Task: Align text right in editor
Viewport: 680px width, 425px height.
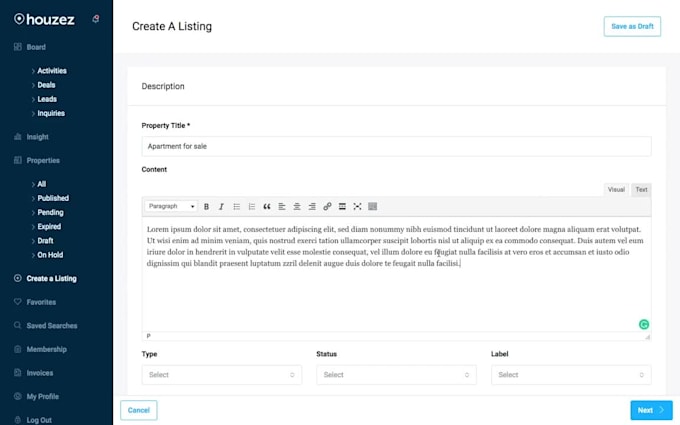Action: click(312, 206)
